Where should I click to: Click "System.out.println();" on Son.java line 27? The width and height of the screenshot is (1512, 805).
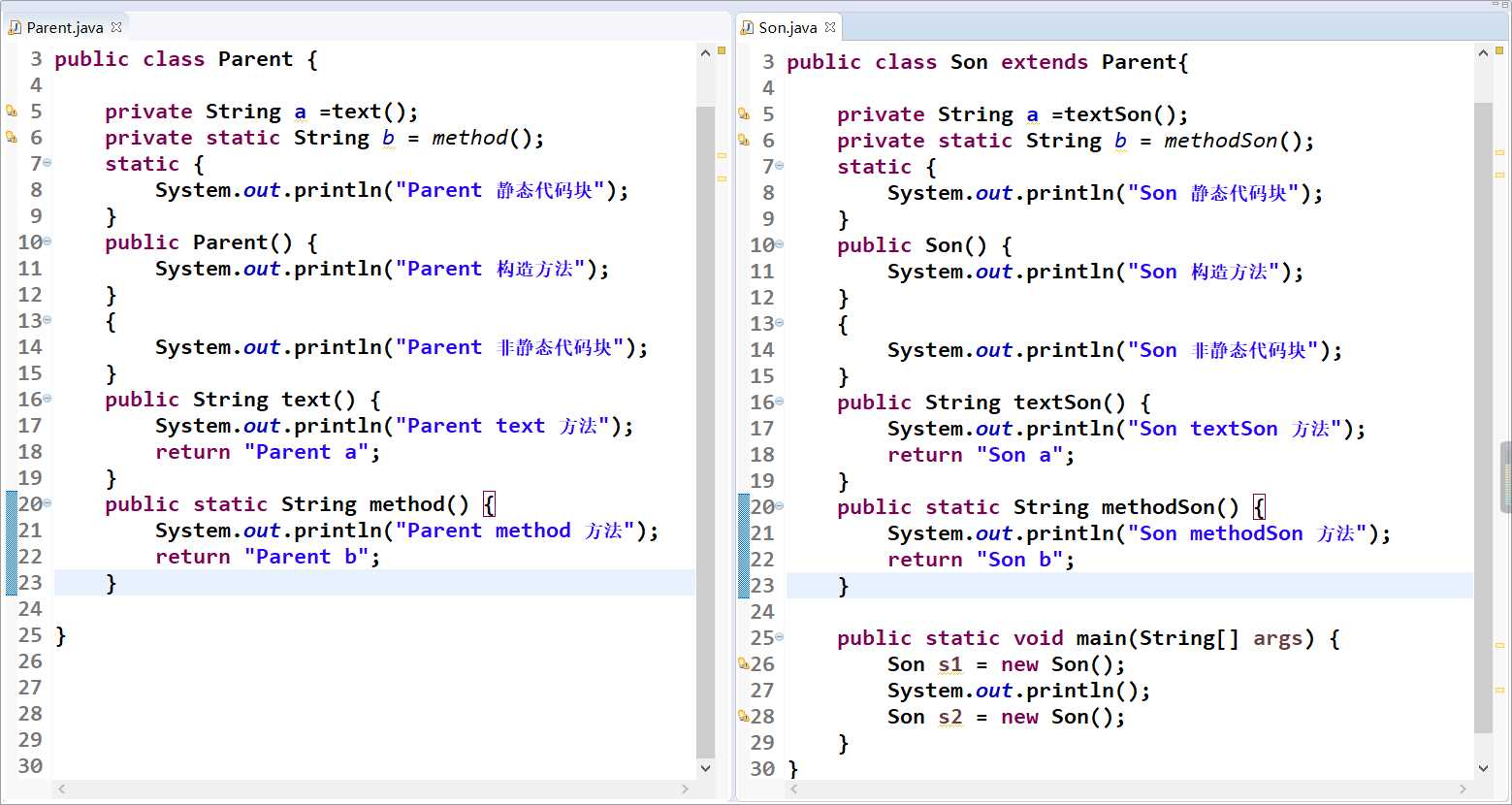tap(1019, 691)
